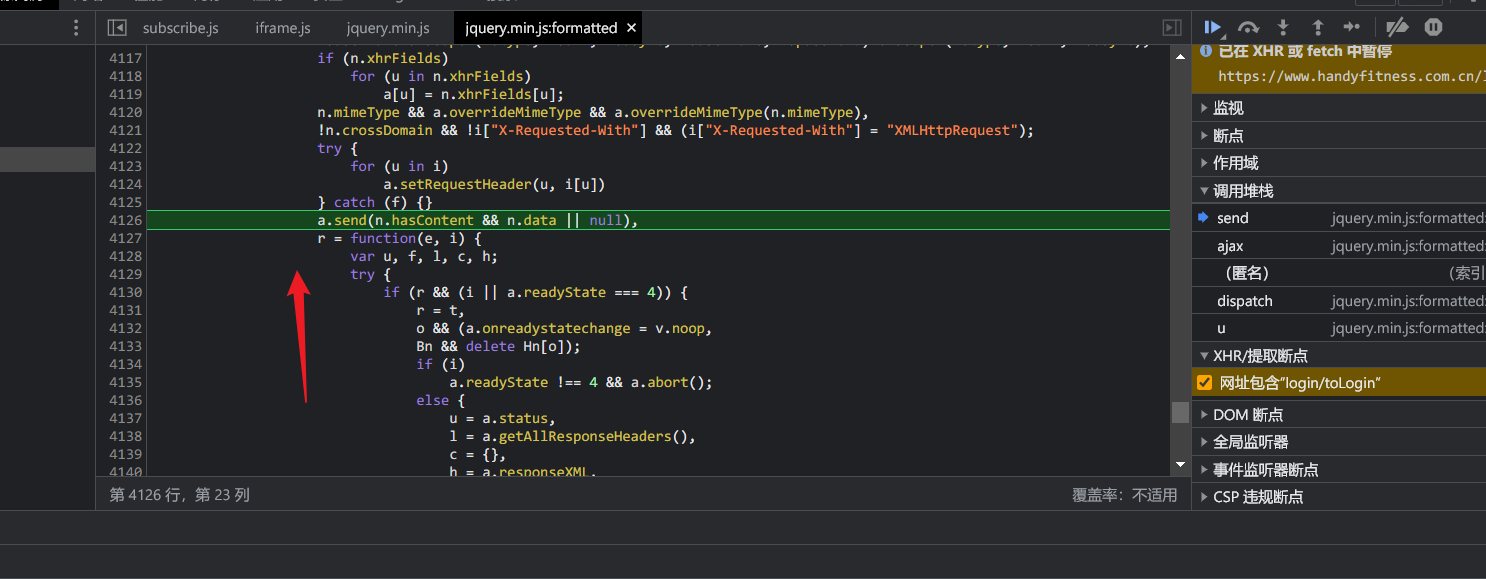Click the single Step arrow icon
The width and height of the screenshot is (1486, 579).
point(1352,27)
